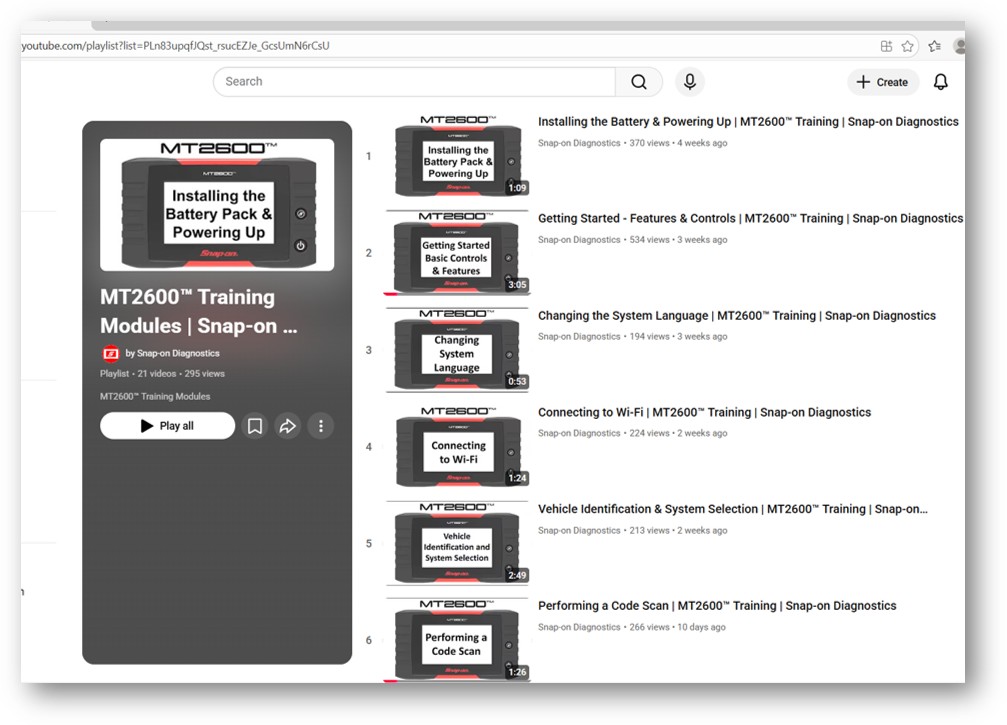Open Getting Started Basic Controls thumbnail
The image size is (1007, 725).
[458, 253]
